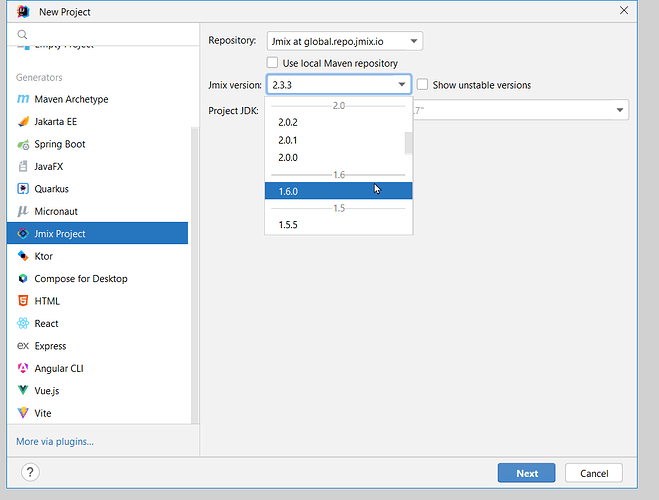Choose version 2.0.2 from the list

338,122
